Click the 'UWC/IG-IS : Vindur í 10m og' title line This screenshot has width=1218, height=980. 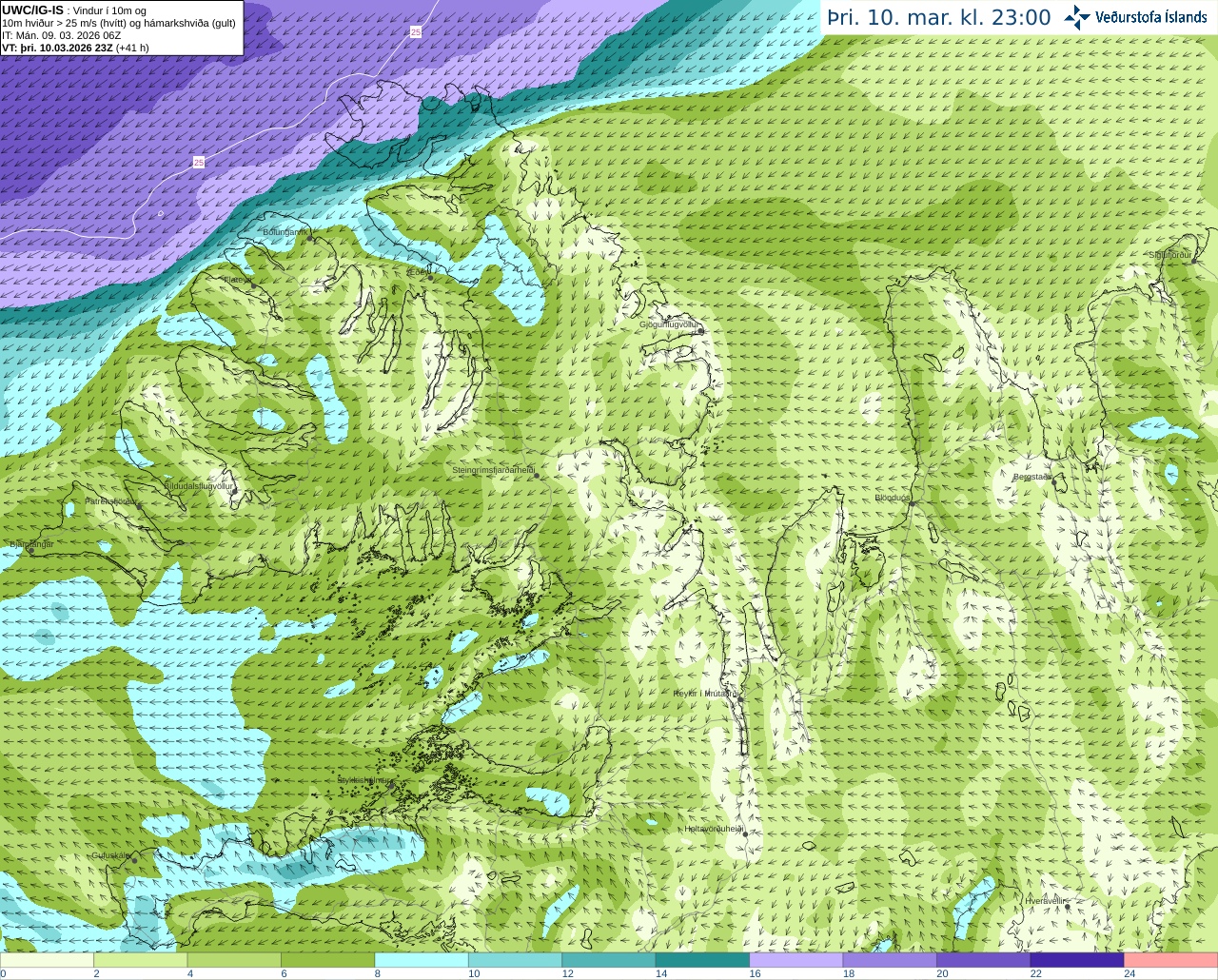(x=74, y=10)
